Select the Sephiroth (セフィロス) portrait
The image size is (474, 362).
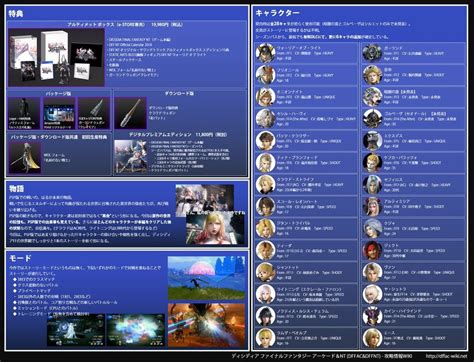pyautogui.click(x=372, y=184)
